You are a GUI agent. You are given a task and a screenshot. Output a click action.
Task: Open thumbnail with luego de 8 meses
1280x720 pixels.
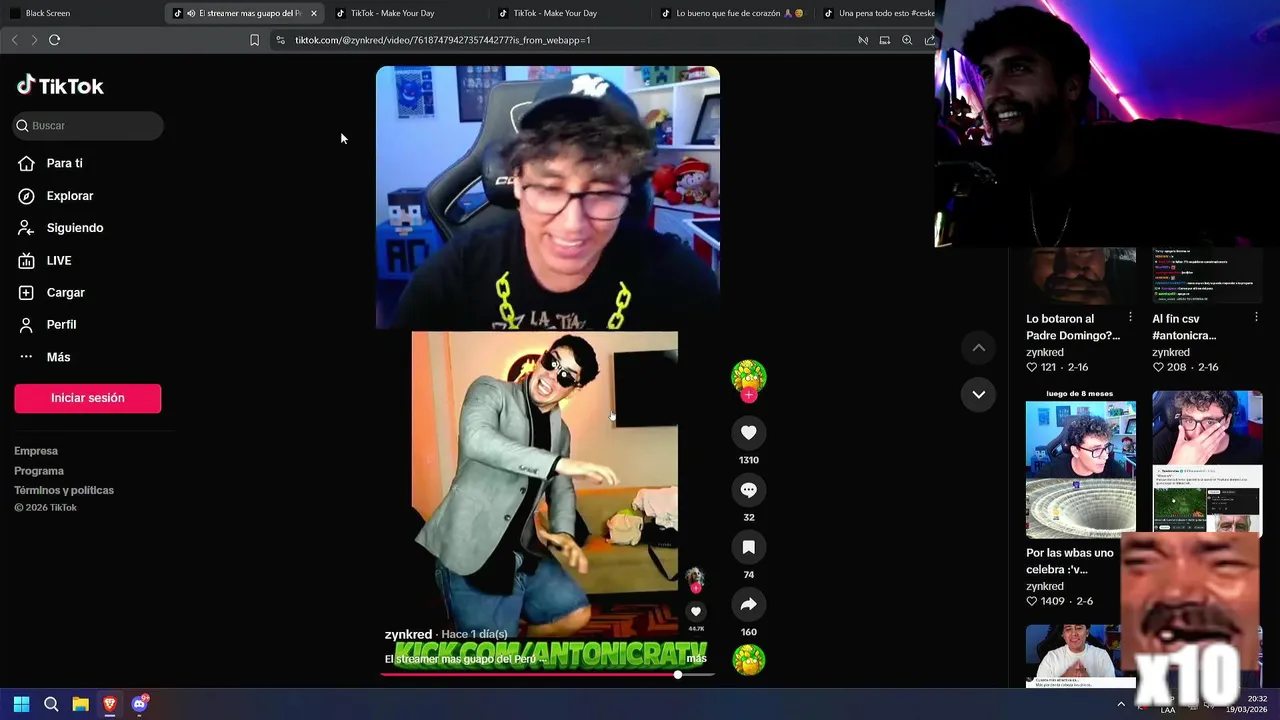(x=1081, y=464)
